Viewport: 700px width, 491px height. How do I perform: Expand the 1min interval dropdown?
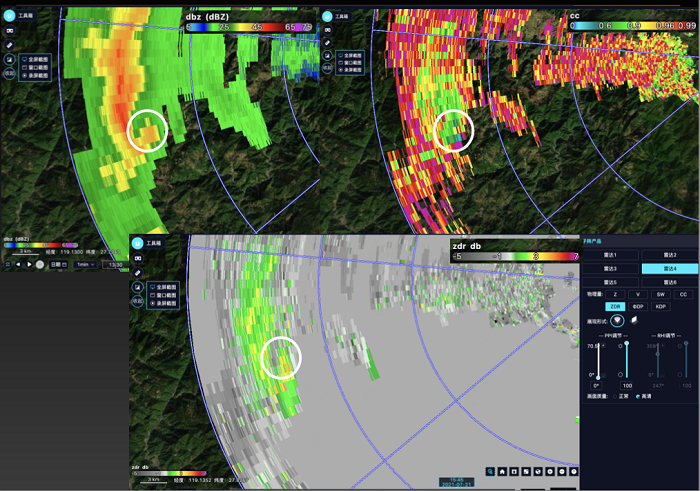click(85, 264)
